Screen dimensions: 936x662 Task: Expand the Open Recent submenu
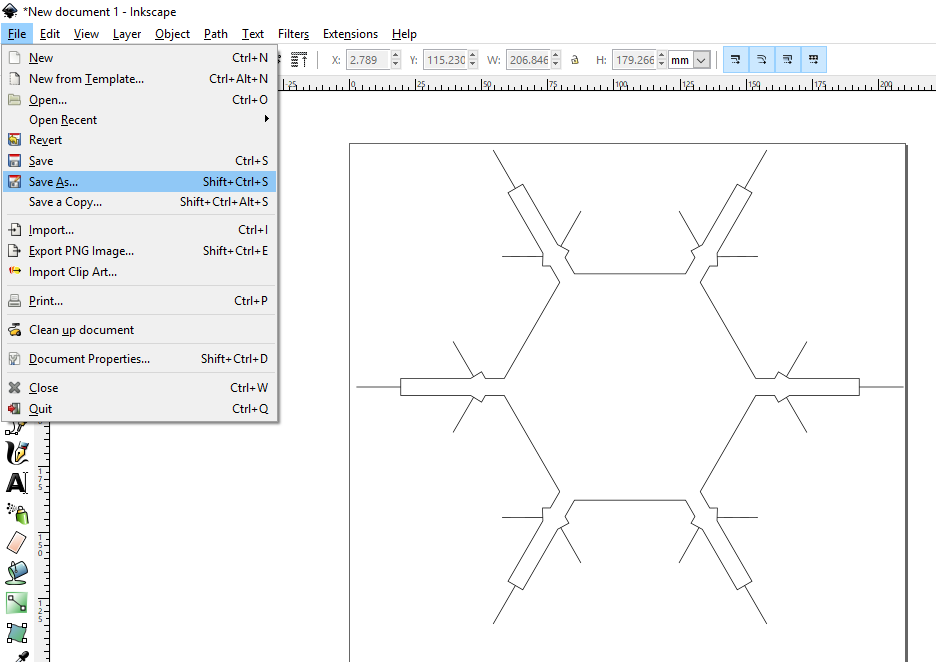pyautogui.click(x=140, y=119)
